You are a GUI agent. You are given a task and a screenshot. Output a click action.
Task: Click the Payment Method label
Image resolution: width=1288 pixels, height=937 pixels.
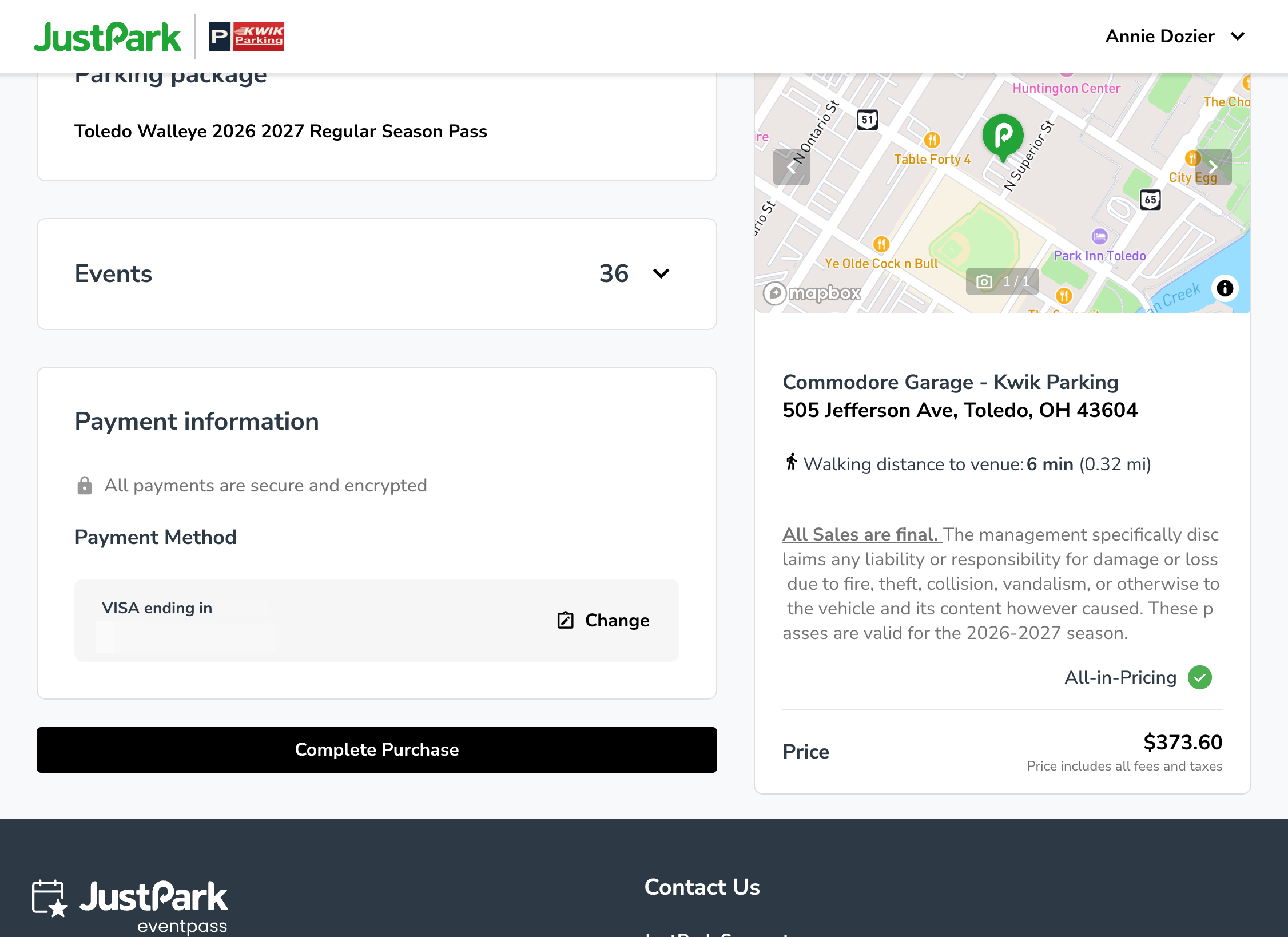point(156,537)
